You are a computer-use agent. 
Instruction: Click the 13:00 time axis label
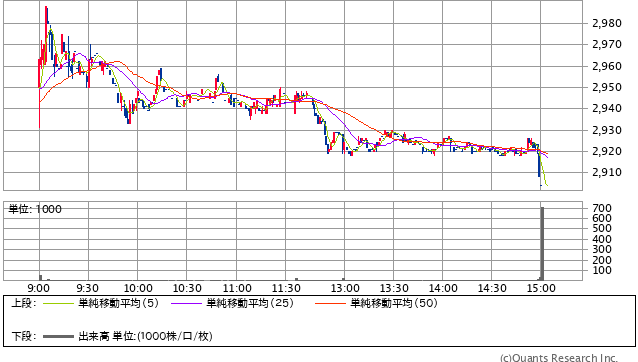(x=345, y=288)
